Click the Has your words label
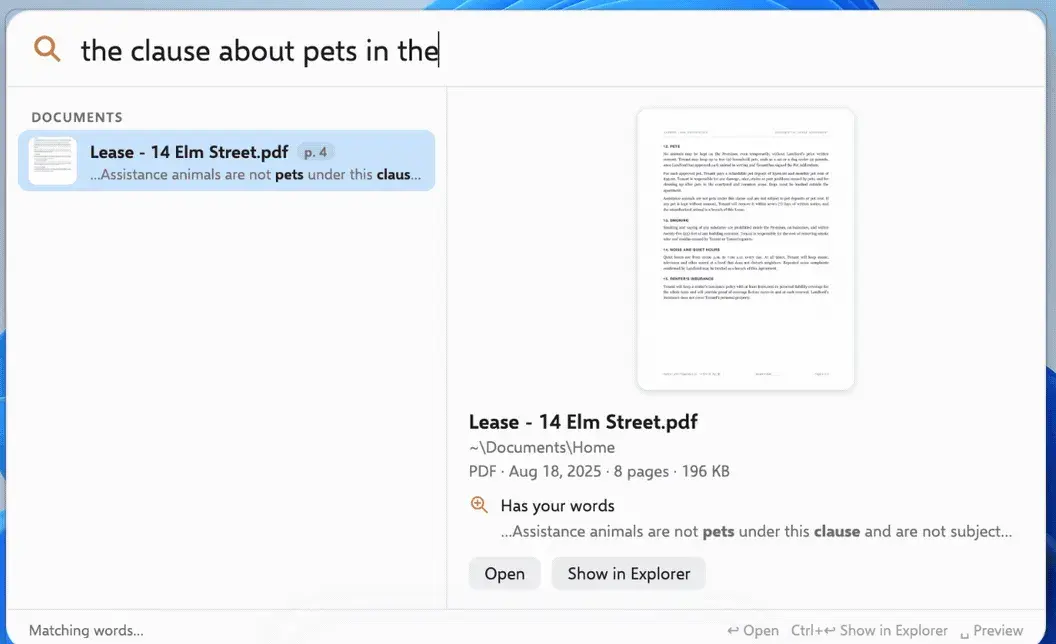This screenshot has width=1056, height=644. click(x=558, y=506)
